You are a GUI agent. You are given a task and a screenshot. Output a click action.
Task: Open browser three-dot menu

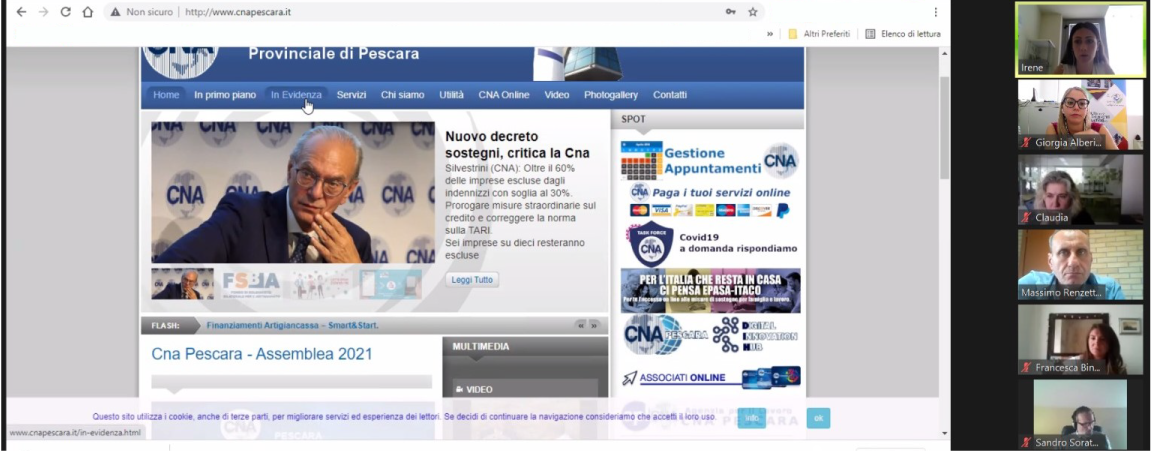coord(935,12)
